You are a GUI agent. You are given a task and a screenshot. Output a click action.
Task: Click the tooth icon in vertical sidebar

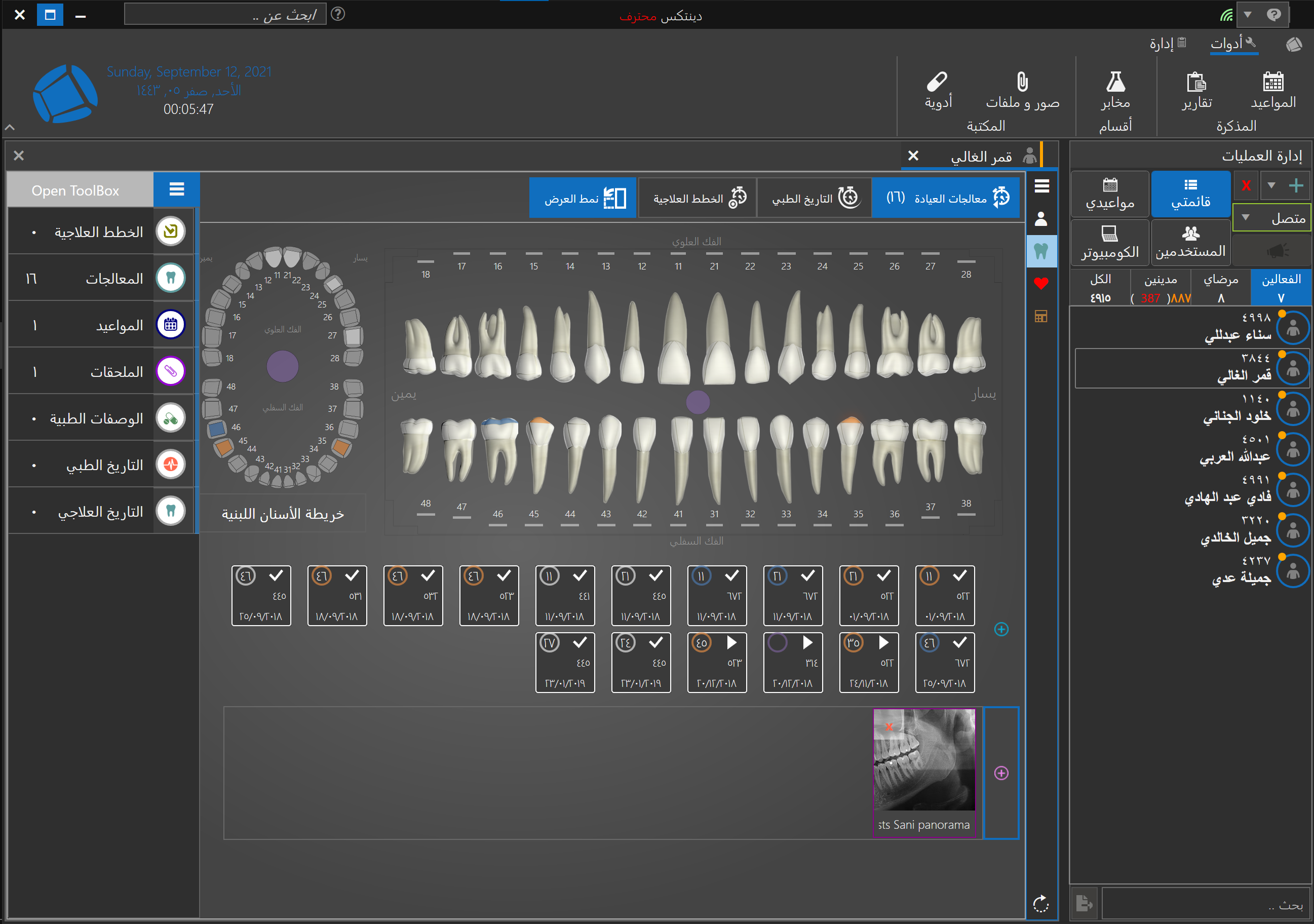pyautogui.click(x=1041, y=250)
